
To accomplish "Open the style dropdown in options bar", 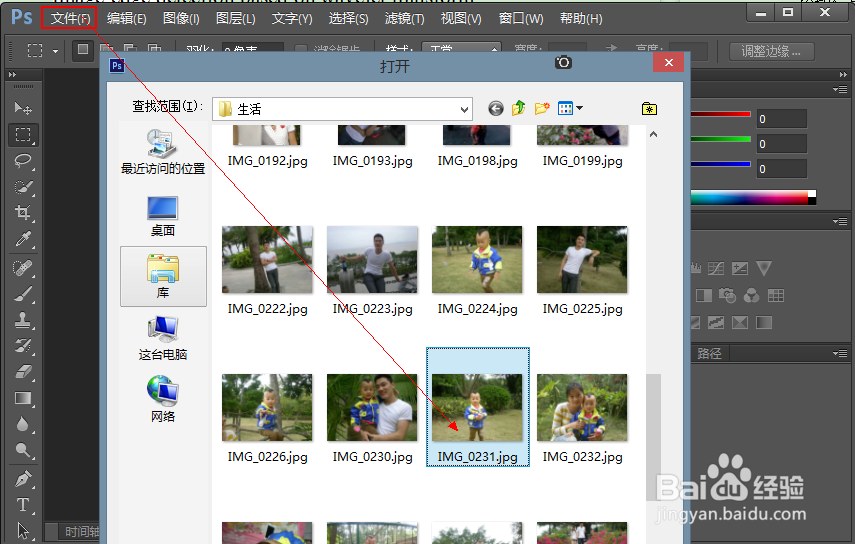I will point(461,50).
